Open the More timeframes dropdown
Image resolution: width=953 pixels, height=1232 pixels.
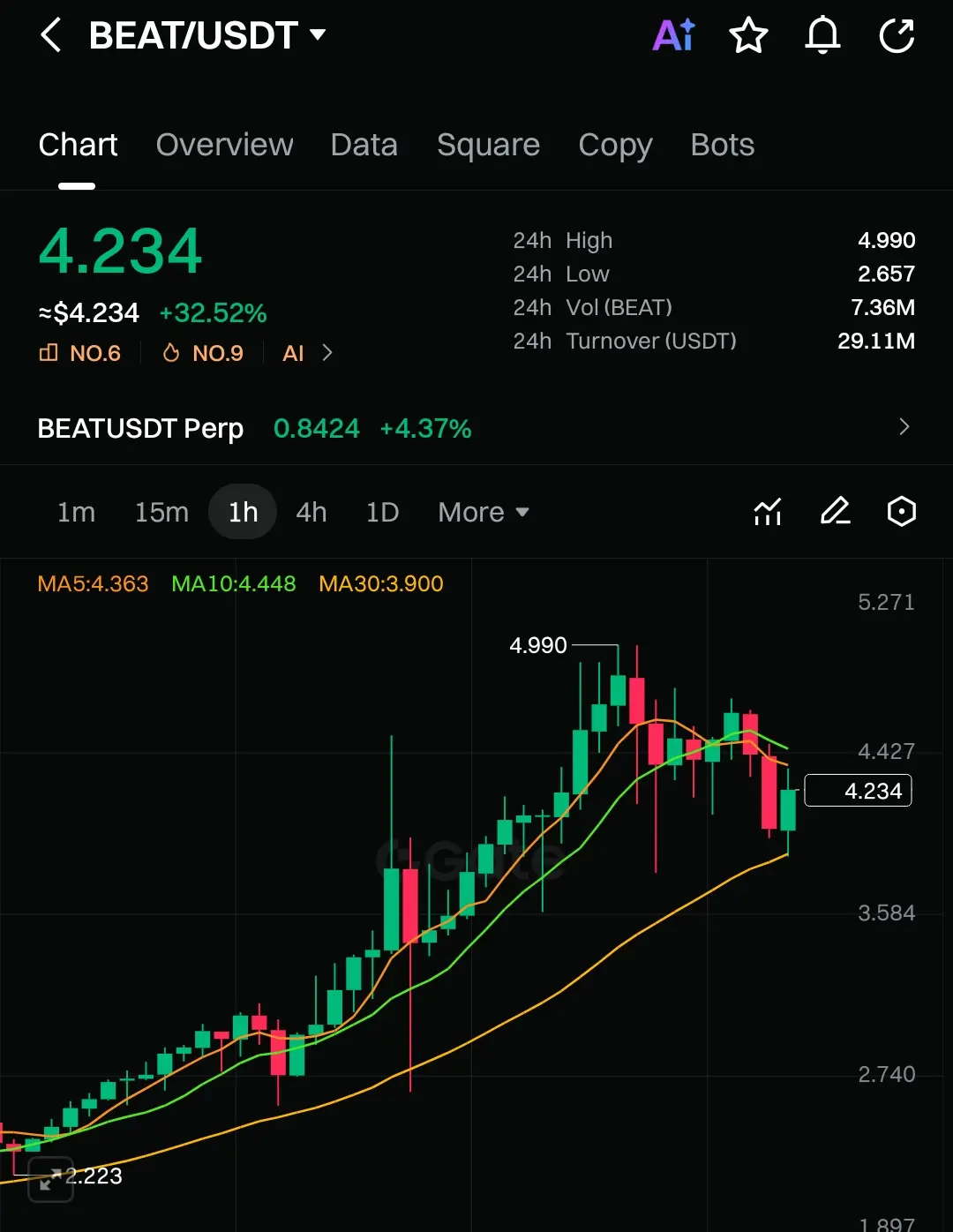point(483,512)
